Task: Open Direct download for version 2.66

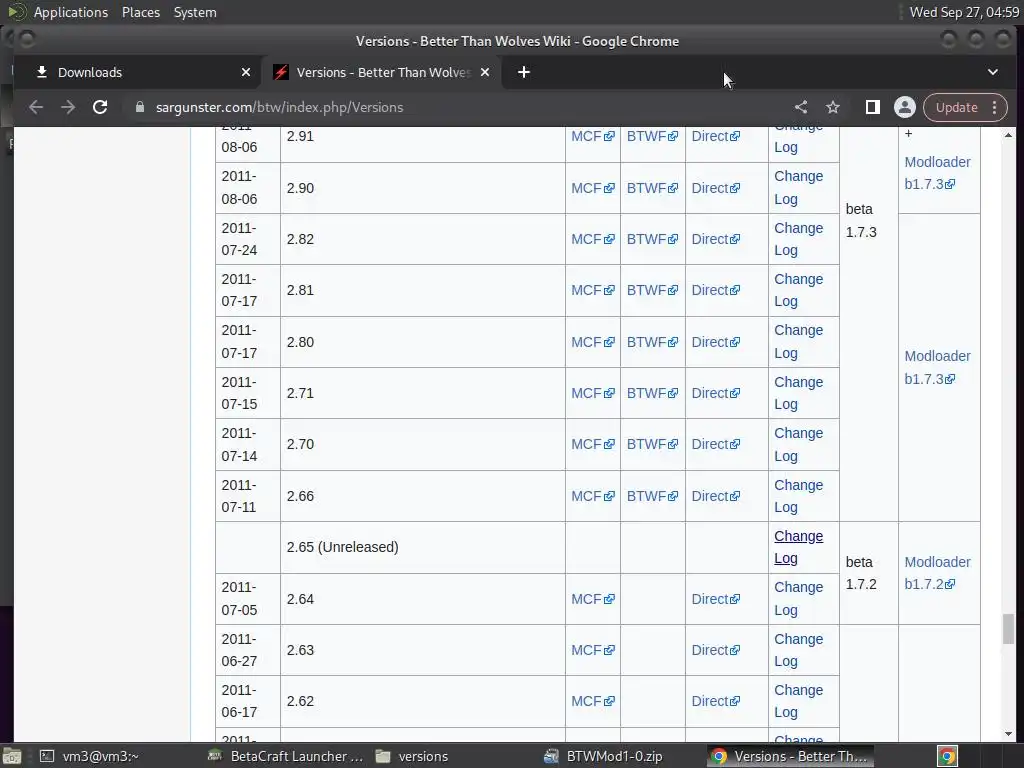Action: coord(715,496)
